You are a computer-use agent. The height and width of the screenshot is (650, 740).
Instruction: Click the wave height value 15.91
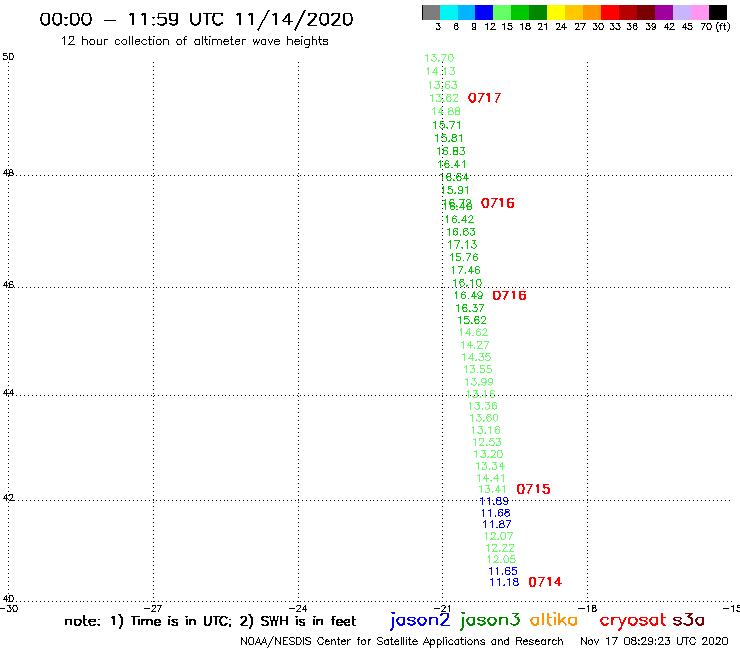455,190
